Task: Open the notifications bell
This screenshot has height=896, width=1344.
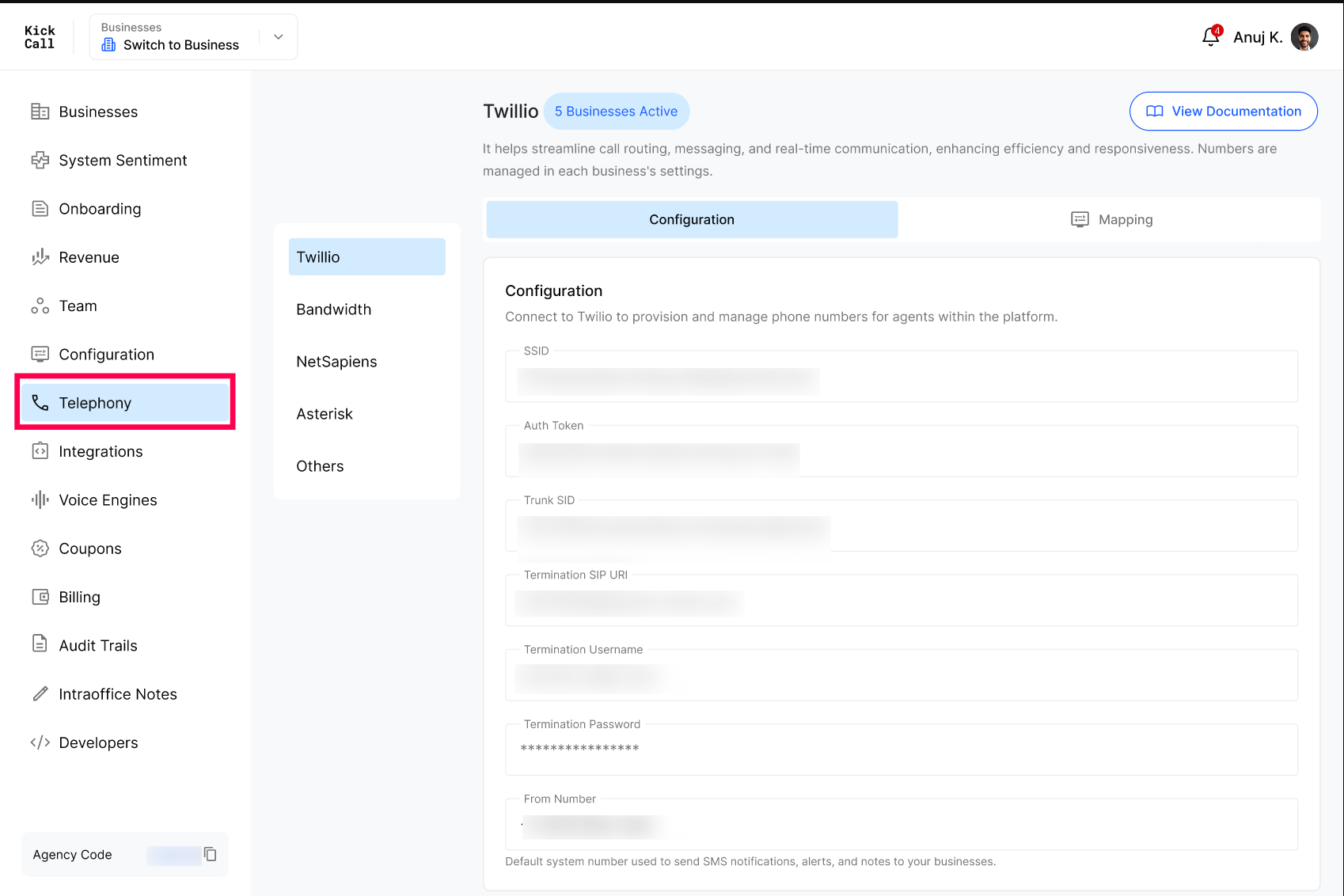Action: tap(1210, 36)
